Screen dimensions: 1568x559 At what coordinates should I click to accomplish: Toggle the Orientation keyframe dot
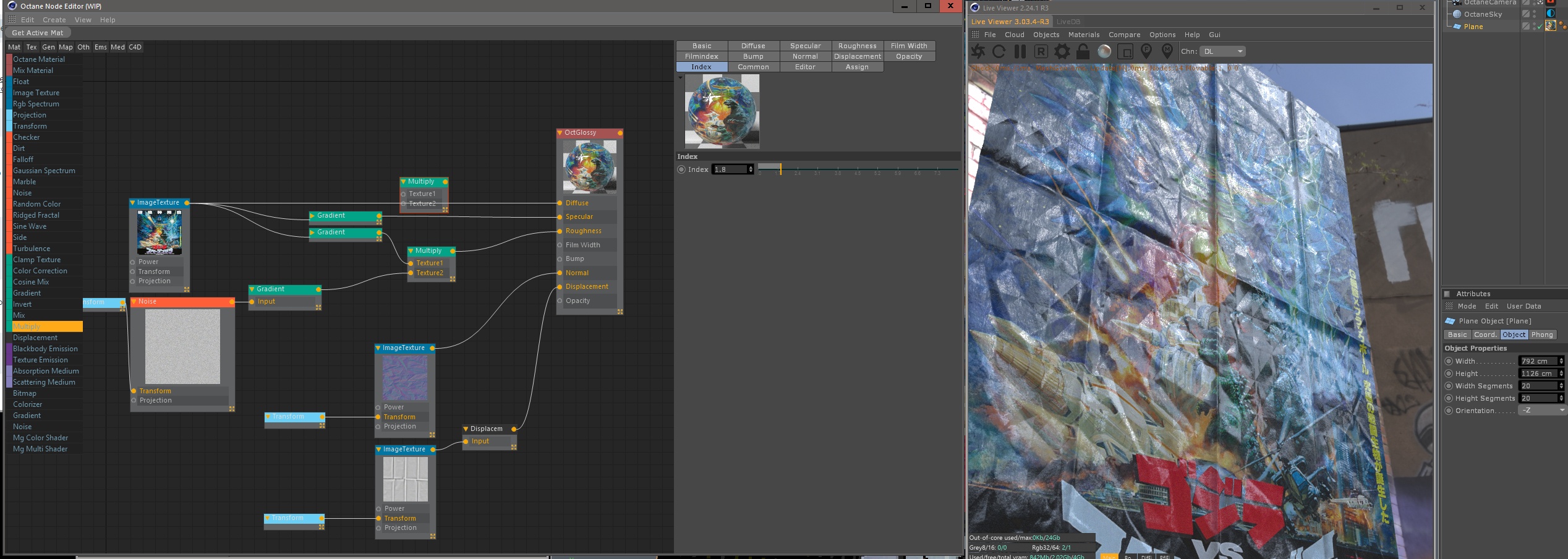tap(1449, 411)
